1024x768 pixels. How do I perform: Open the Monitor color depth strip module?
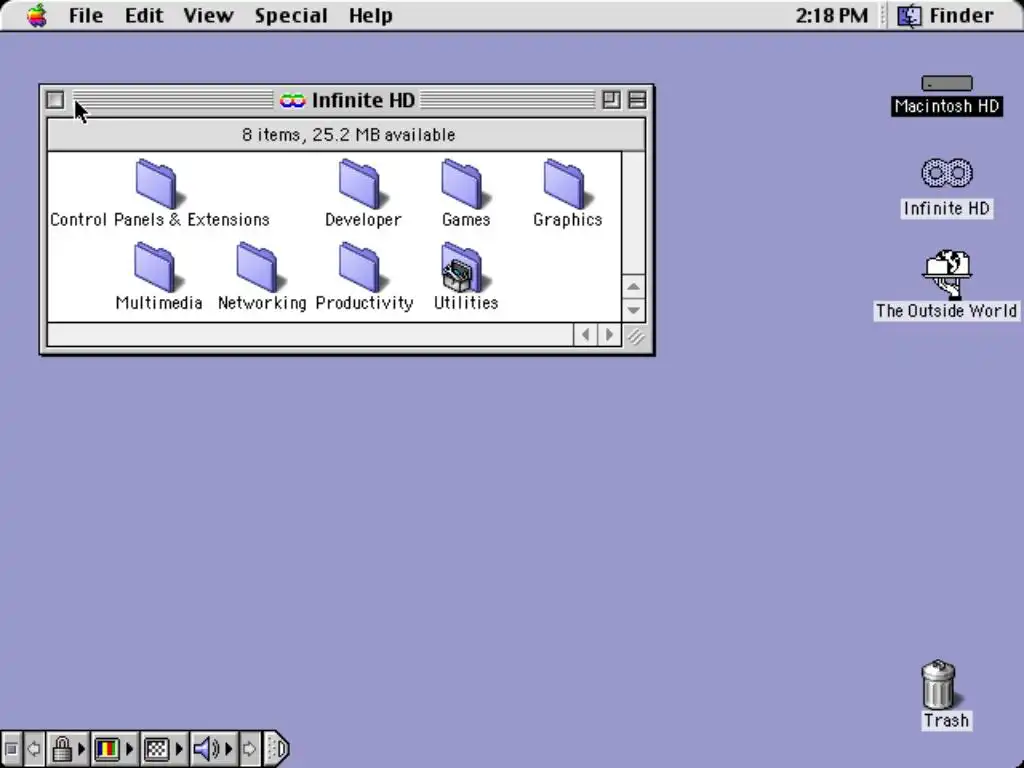pyautogui.click(x=107, y=748)
